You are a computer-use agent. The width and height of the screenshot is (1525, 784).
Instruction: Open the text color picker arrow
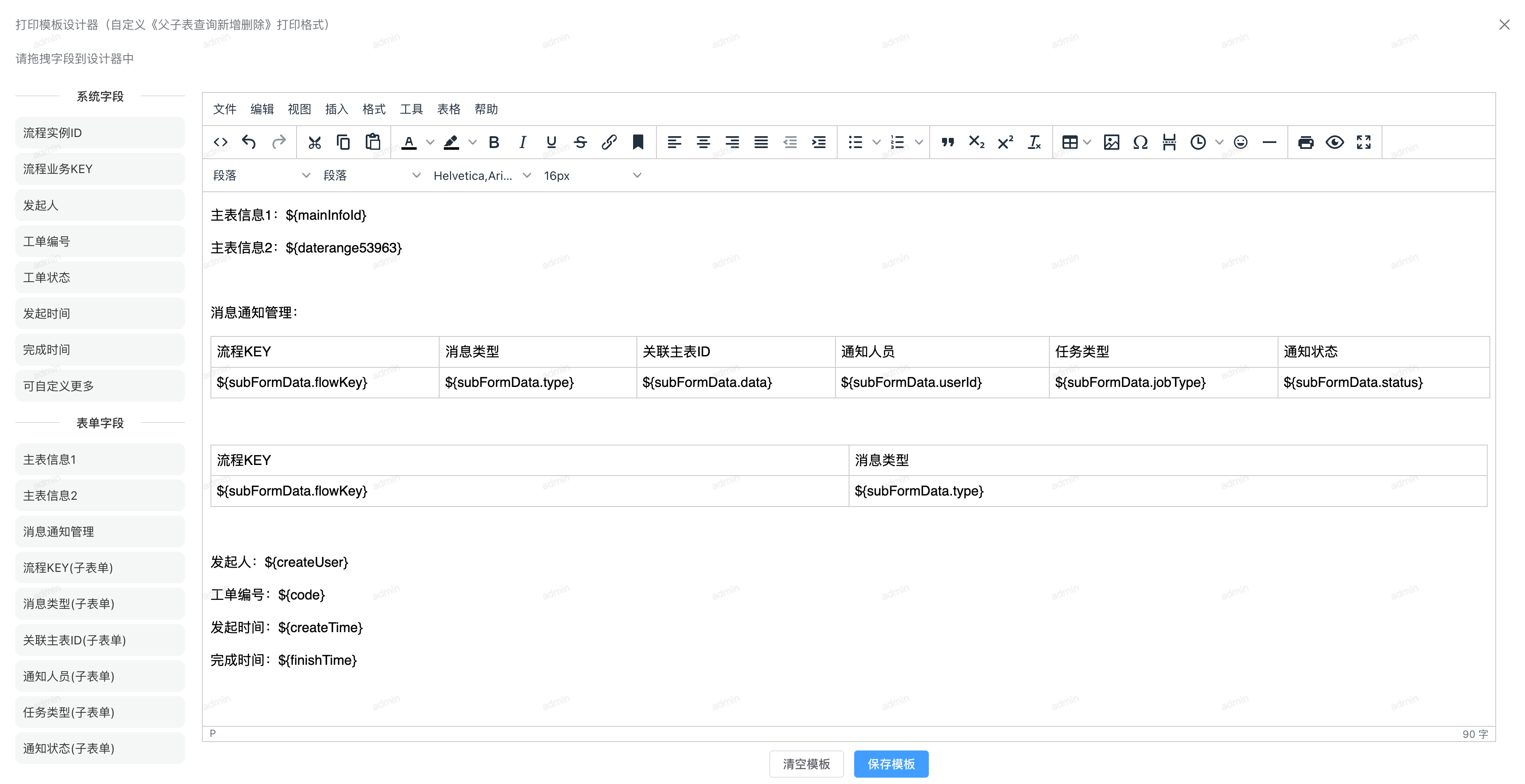pos(430,142)
